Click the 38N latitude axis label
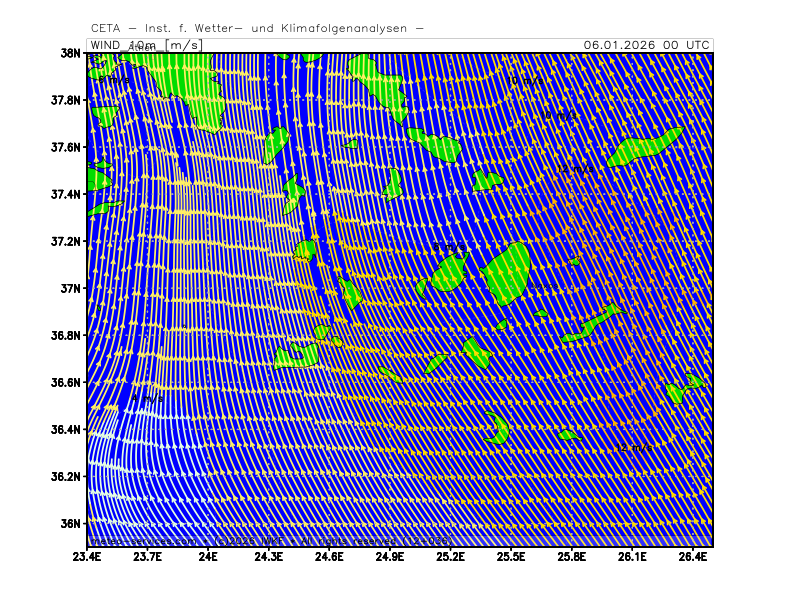 click(69, 53)
